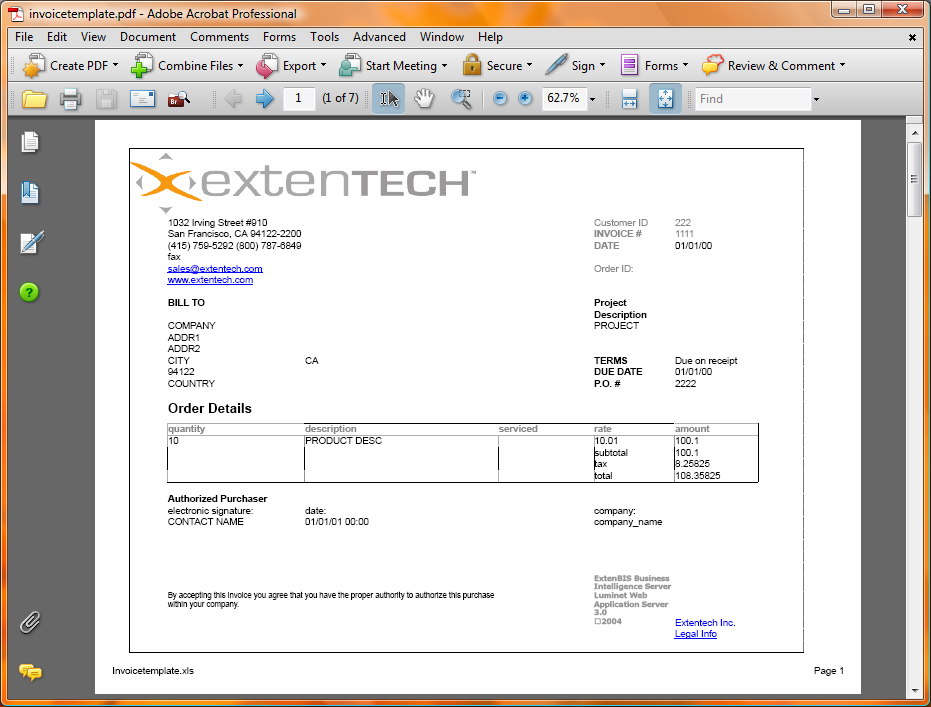
Task: Expand the Create PDF dropdown arrow
Action: (115, 65)
